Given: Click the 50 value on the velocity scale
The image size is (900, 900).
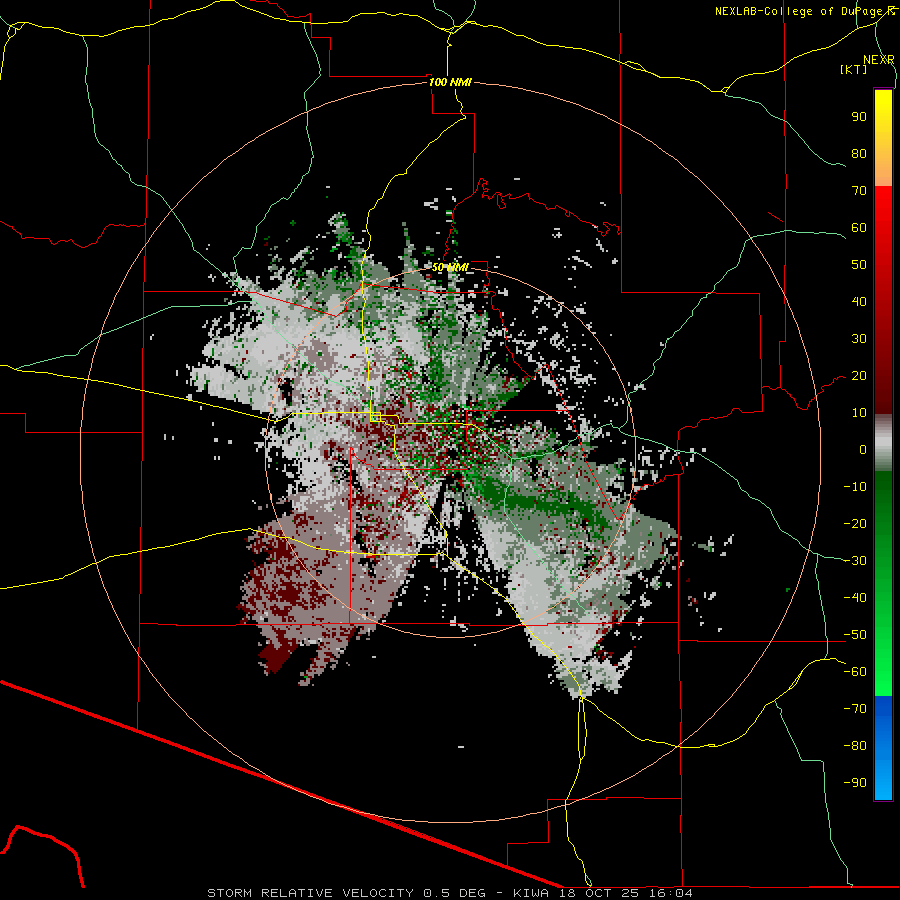Looking at the screenshot, I should coord(859,265).
